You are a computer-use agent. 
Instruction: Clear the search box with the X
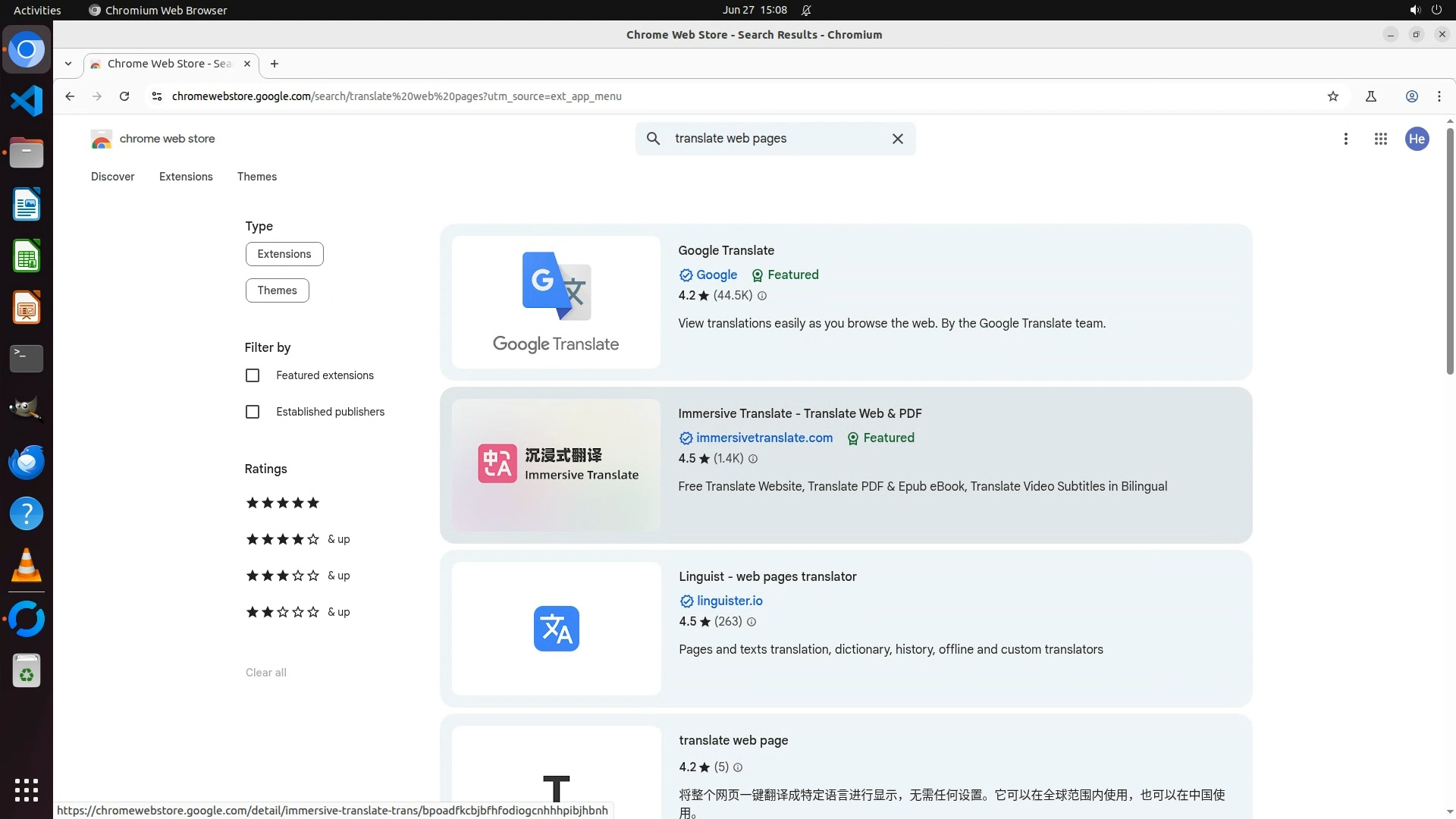[897, 139]
